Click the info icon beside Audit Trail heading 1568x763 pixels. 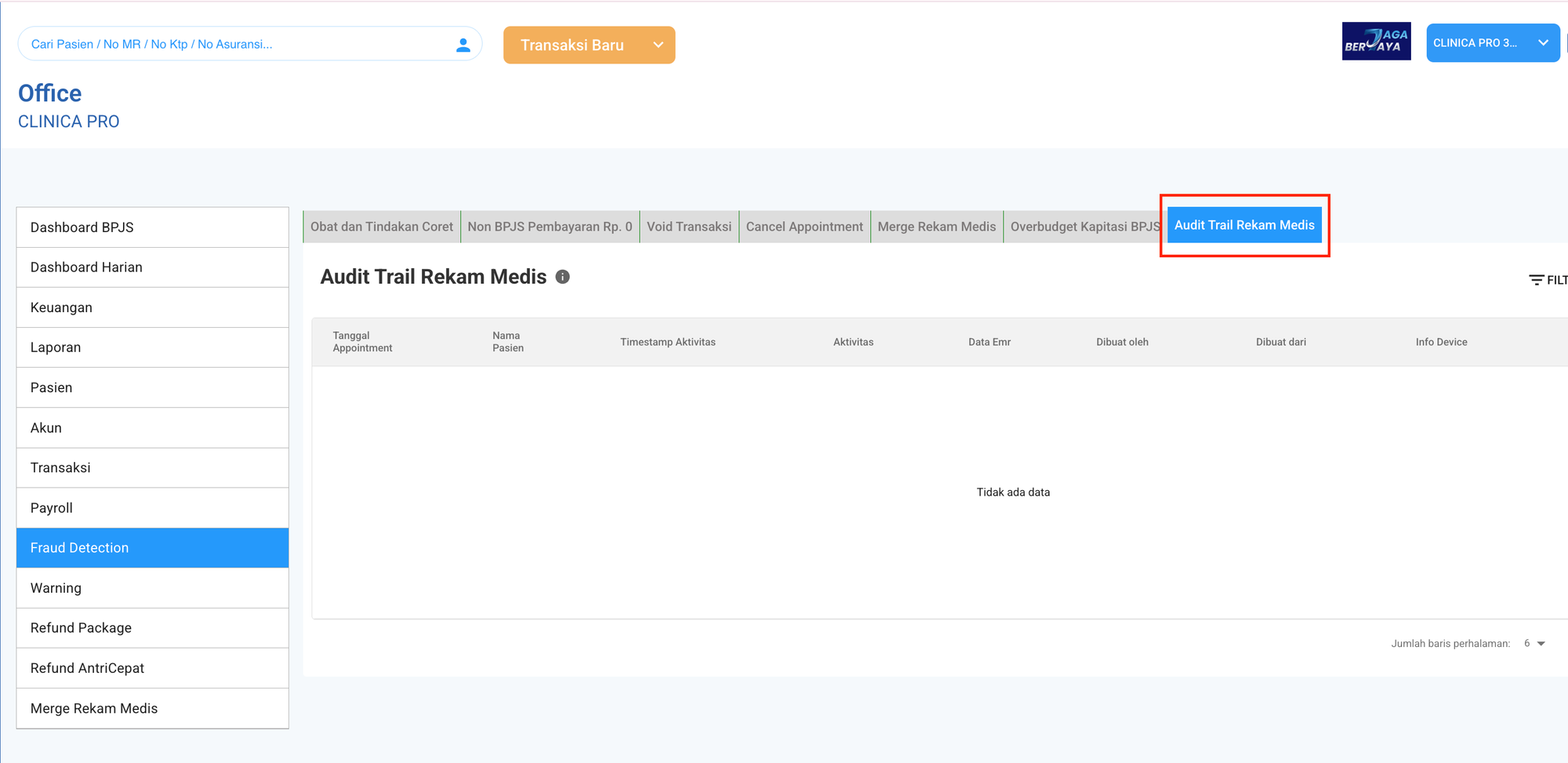pyautogui.click(x=562, y=277)
